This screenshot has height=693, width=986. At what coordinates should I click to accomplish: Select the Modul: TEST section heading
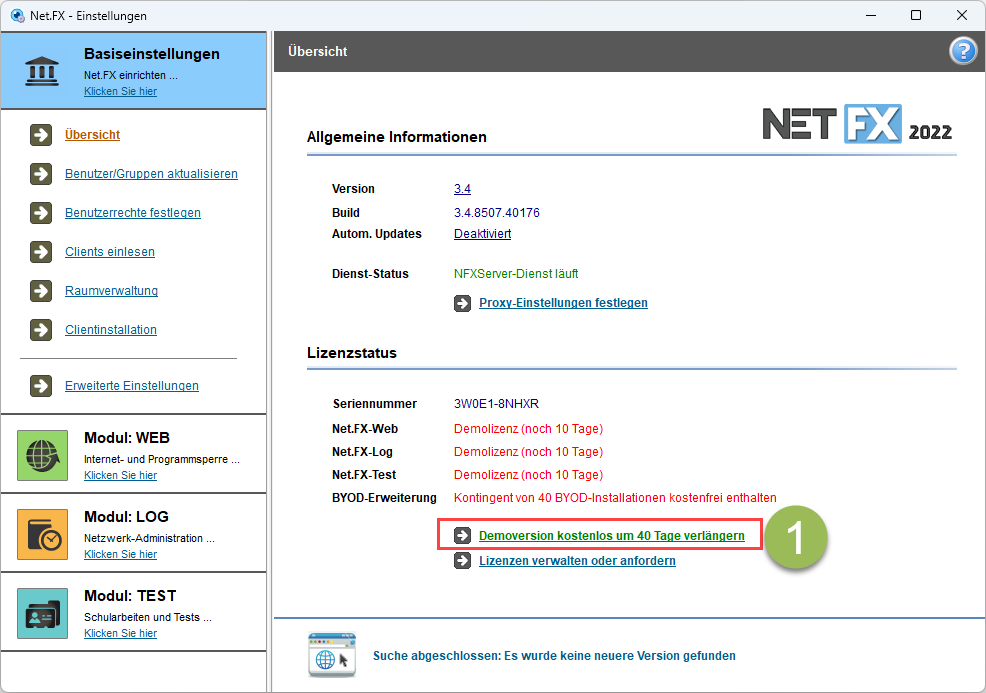point(130,596)
